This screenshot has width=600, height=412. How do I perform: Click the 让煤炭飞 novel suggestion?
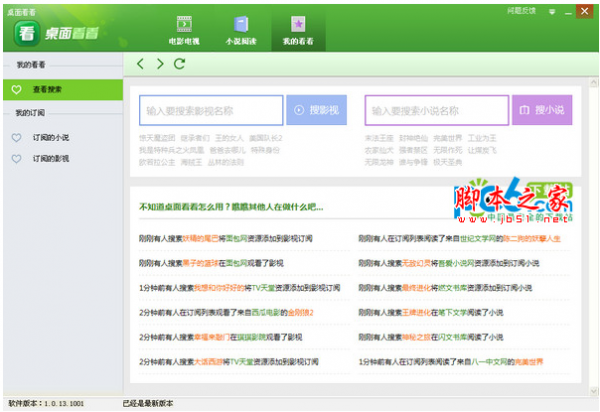(x=482, y=150)
